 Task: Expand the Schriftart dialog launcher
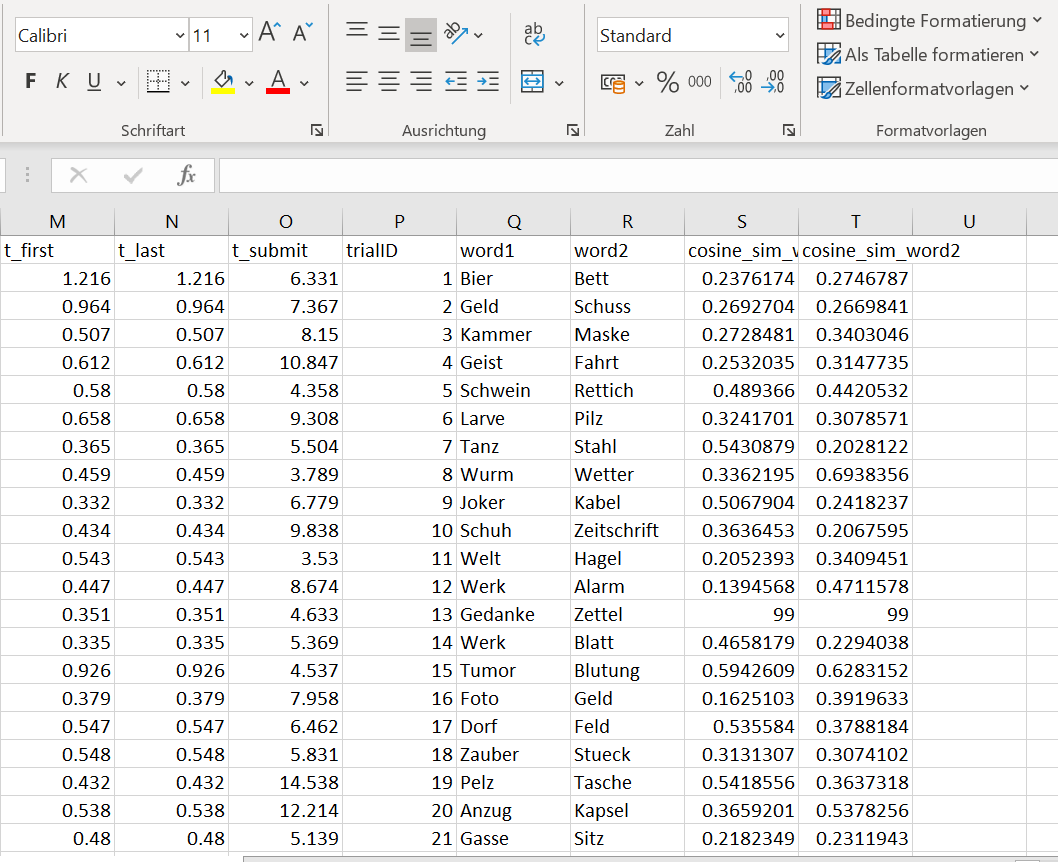click(x=317, y=130)
